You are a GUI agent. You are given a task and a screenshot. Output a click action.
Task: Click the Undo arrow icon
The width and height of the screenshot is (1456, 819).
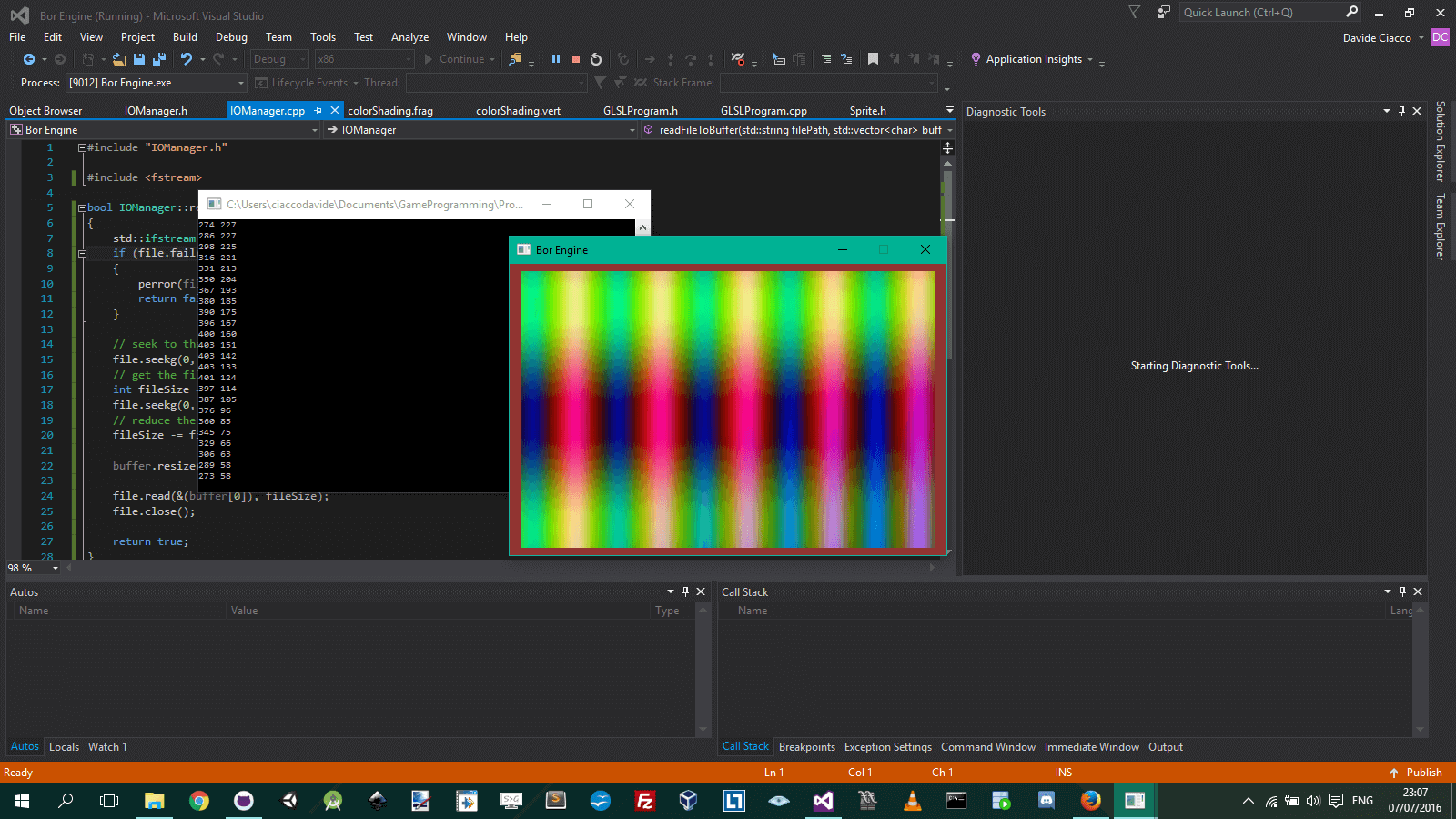187,59
